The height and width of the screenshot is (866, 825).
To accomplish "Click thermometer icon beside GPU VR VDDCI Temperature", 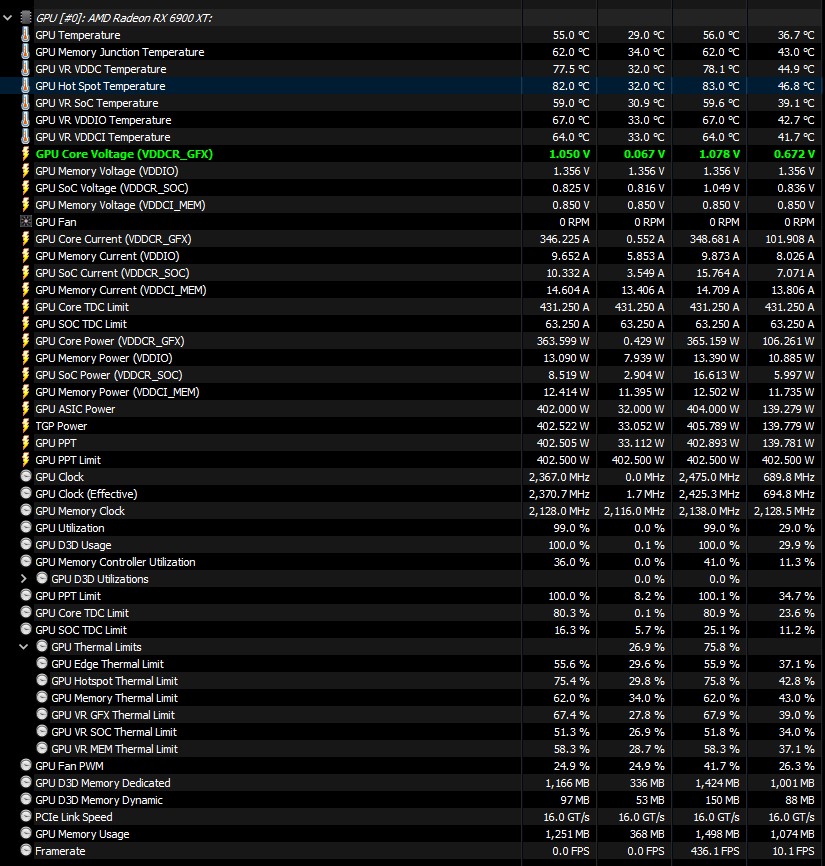I will click(25, 137).
